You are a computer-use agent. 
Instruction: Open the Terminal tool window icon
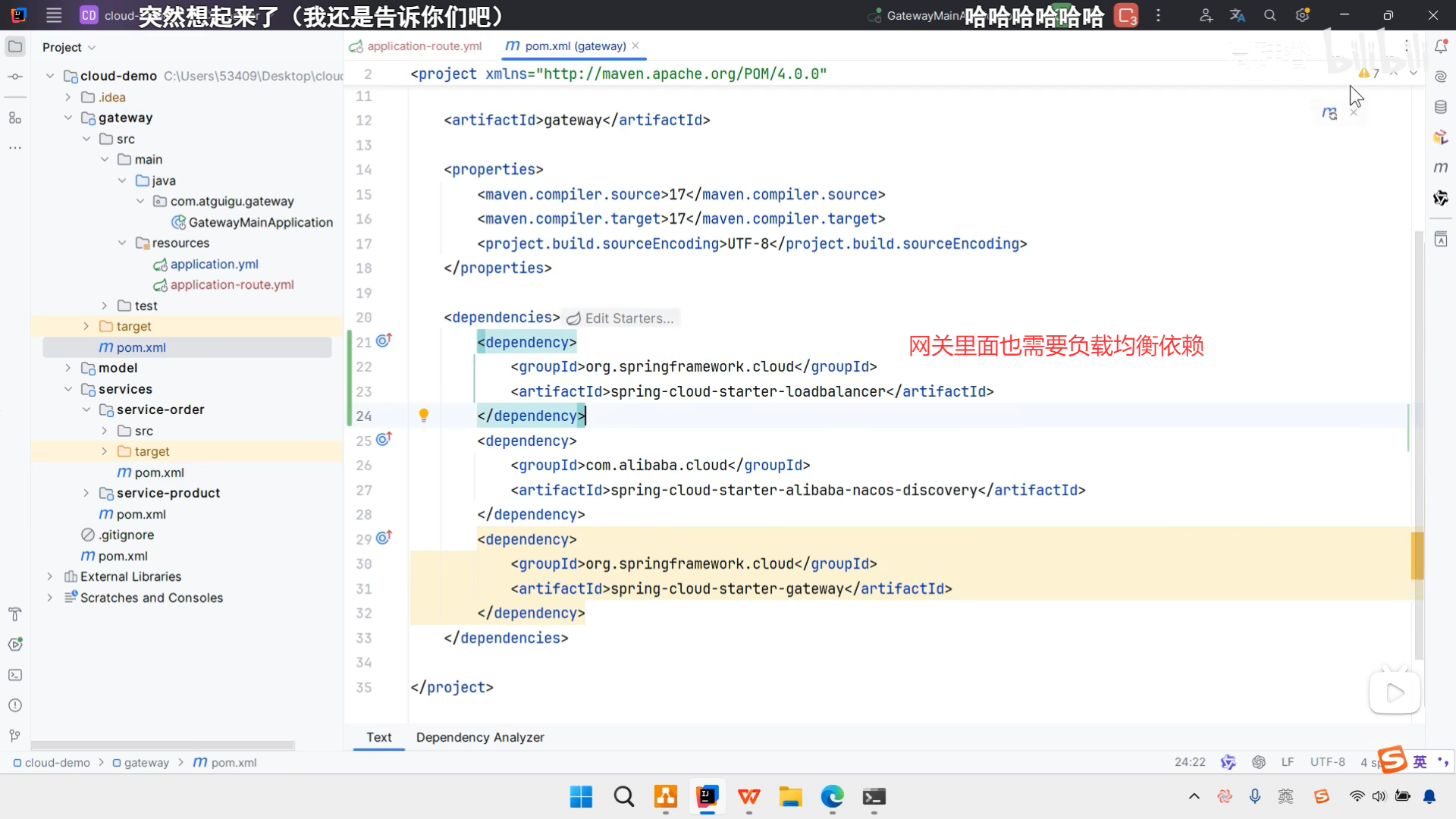click(15, 675)
